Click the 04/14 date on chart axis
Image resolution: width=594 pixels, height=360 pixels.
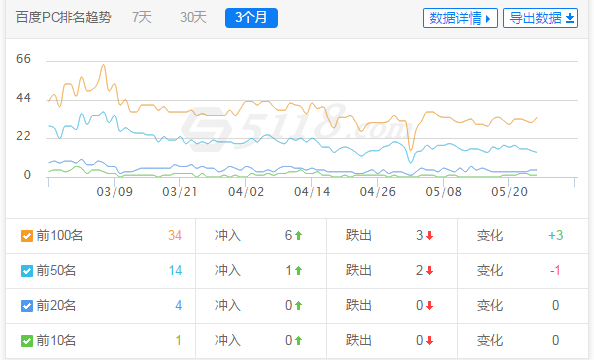(x=312, y=192)
